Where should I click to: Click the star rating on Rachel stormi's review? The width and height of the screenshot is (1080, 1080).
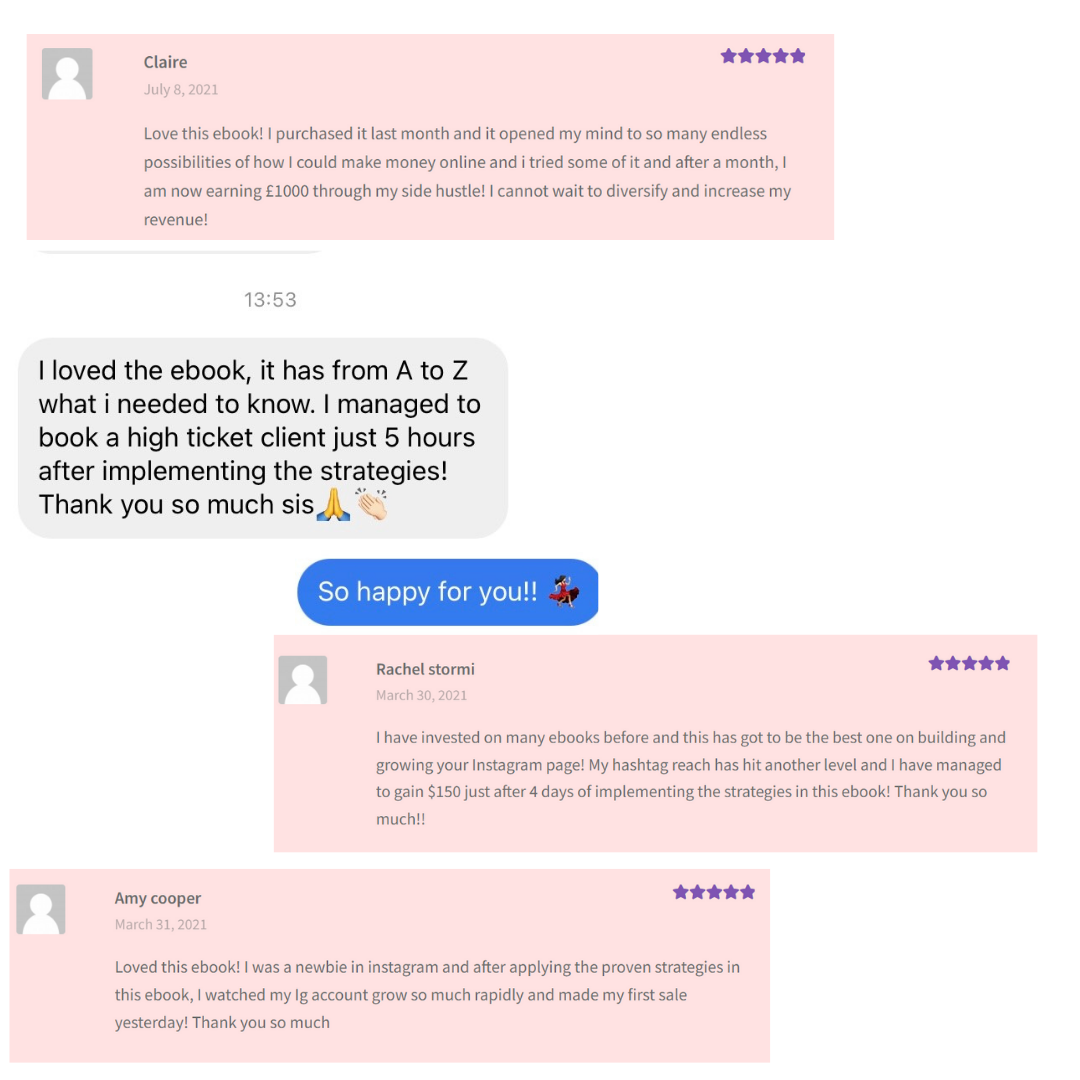coord(969,663)
